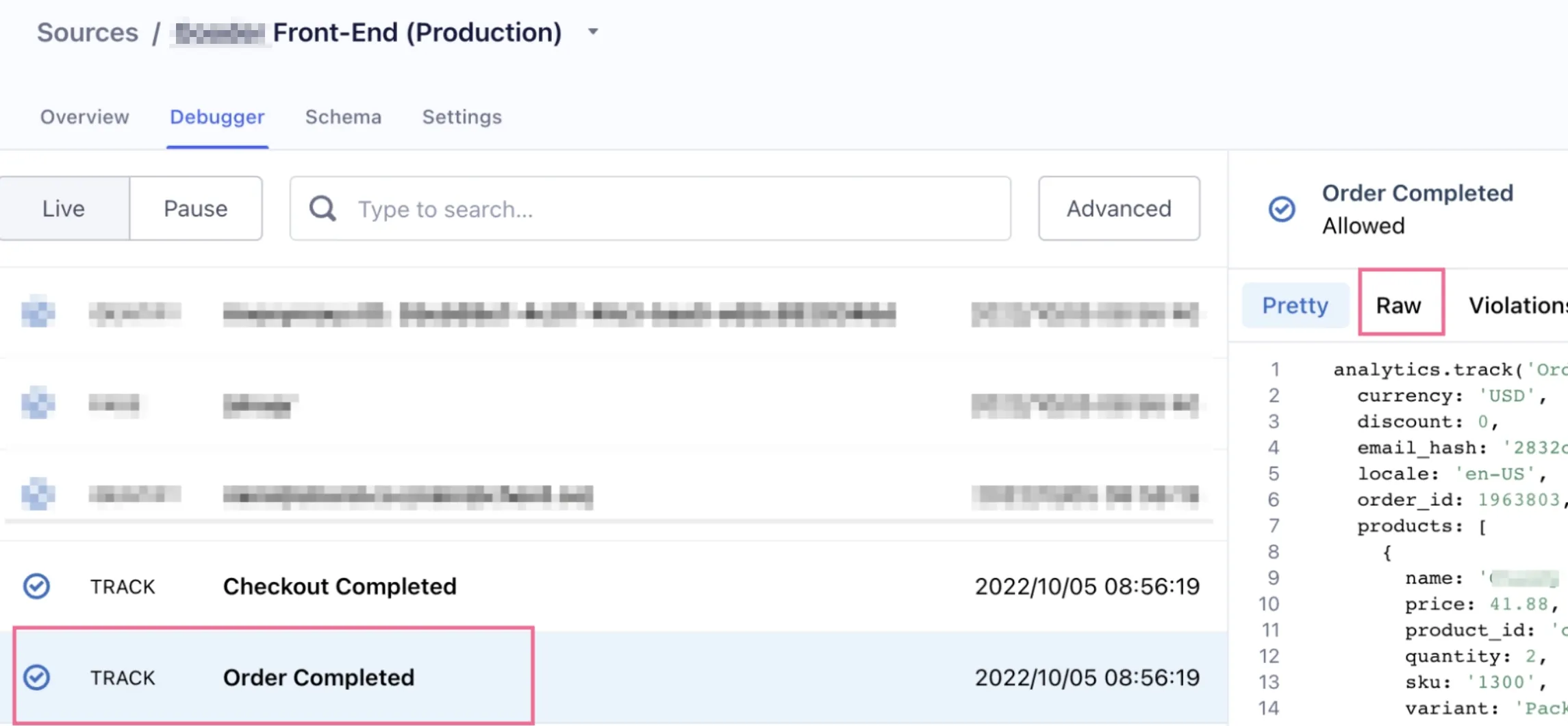Select the Pretty view tab
This screenshot has height=726, width=1568.
point(1295,305)
